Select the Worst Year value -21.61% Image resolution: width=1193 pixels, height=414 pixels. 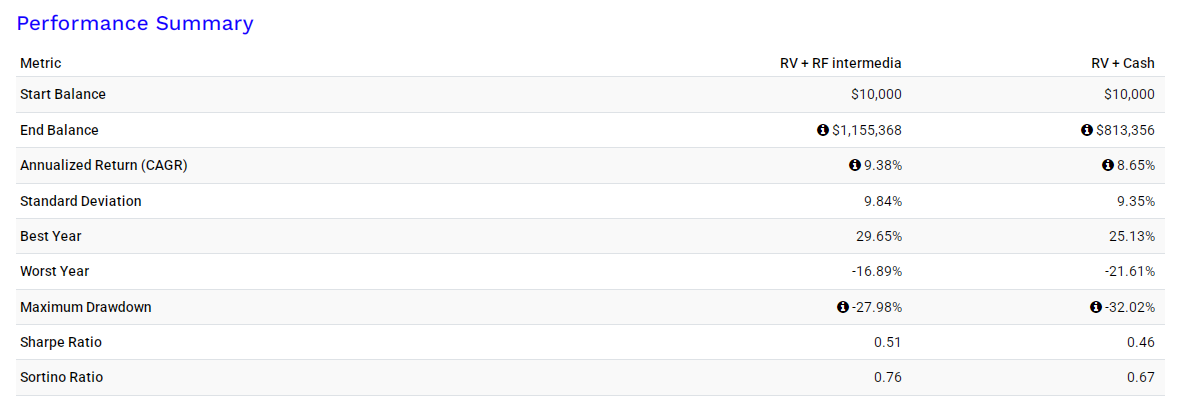(1130, 272)
